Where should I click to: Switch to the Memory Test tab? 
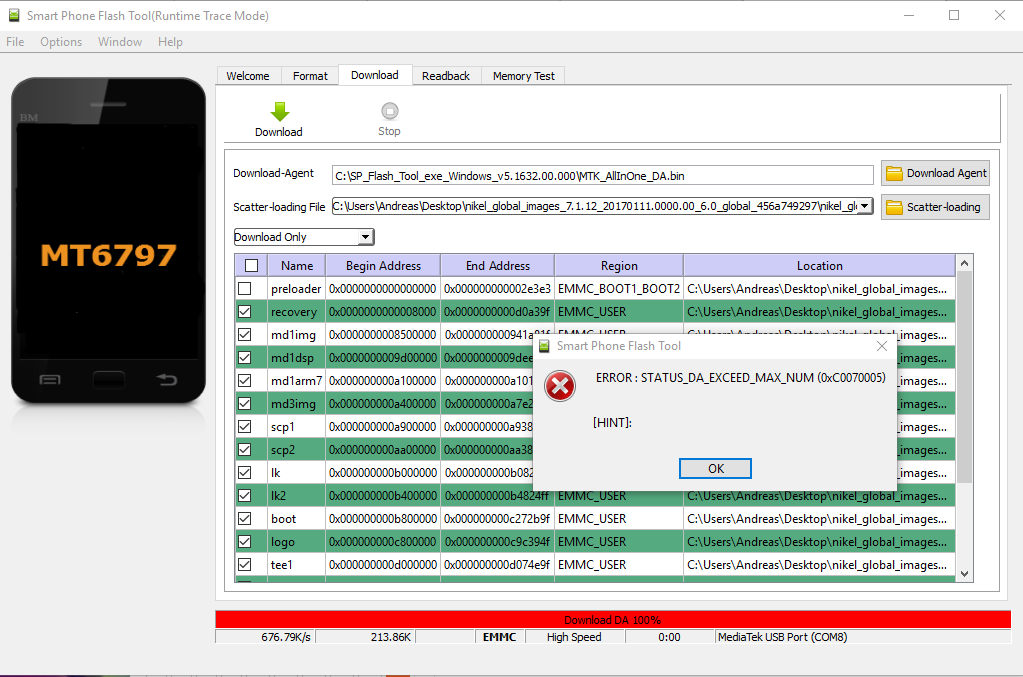(x=523, y=76)
